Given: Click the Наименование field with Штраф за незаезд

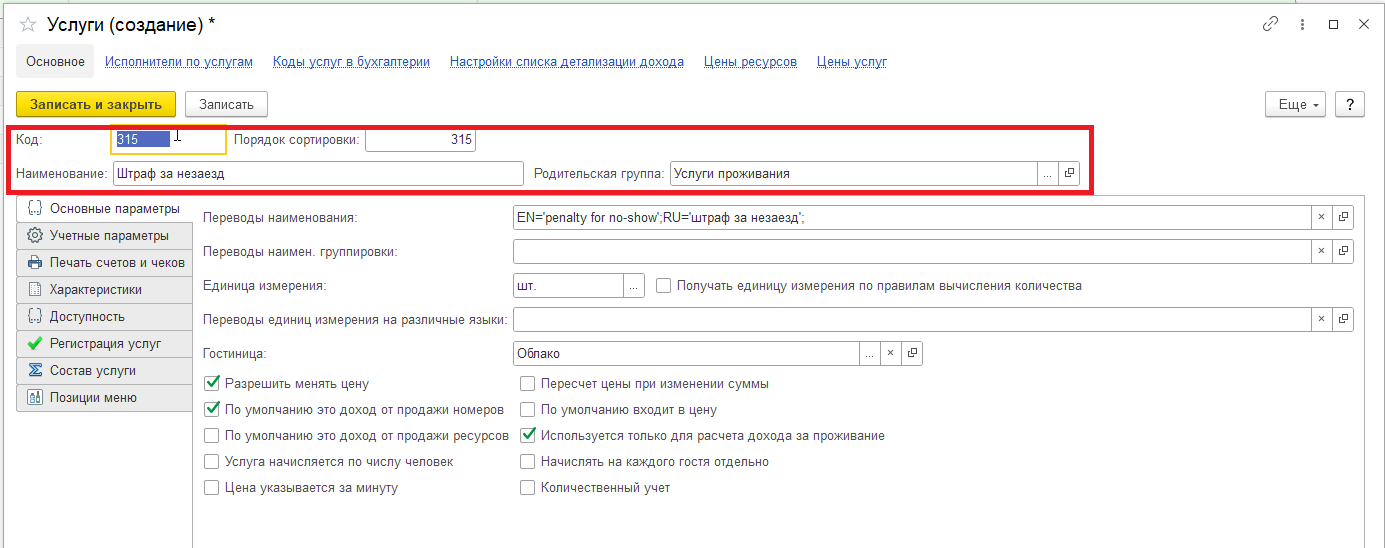Looking at the screenshot, I should pos(318,173).
